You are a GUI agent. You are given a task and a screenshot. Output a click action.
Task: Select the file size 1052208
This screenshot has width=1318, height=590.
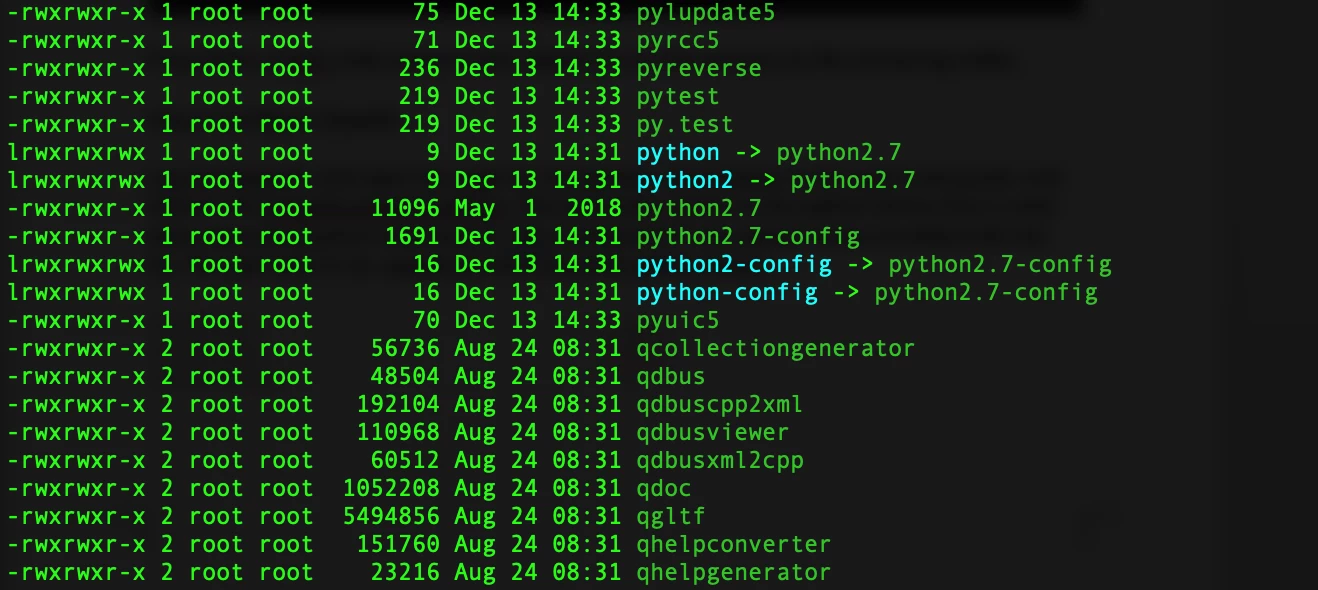point(392,489)
